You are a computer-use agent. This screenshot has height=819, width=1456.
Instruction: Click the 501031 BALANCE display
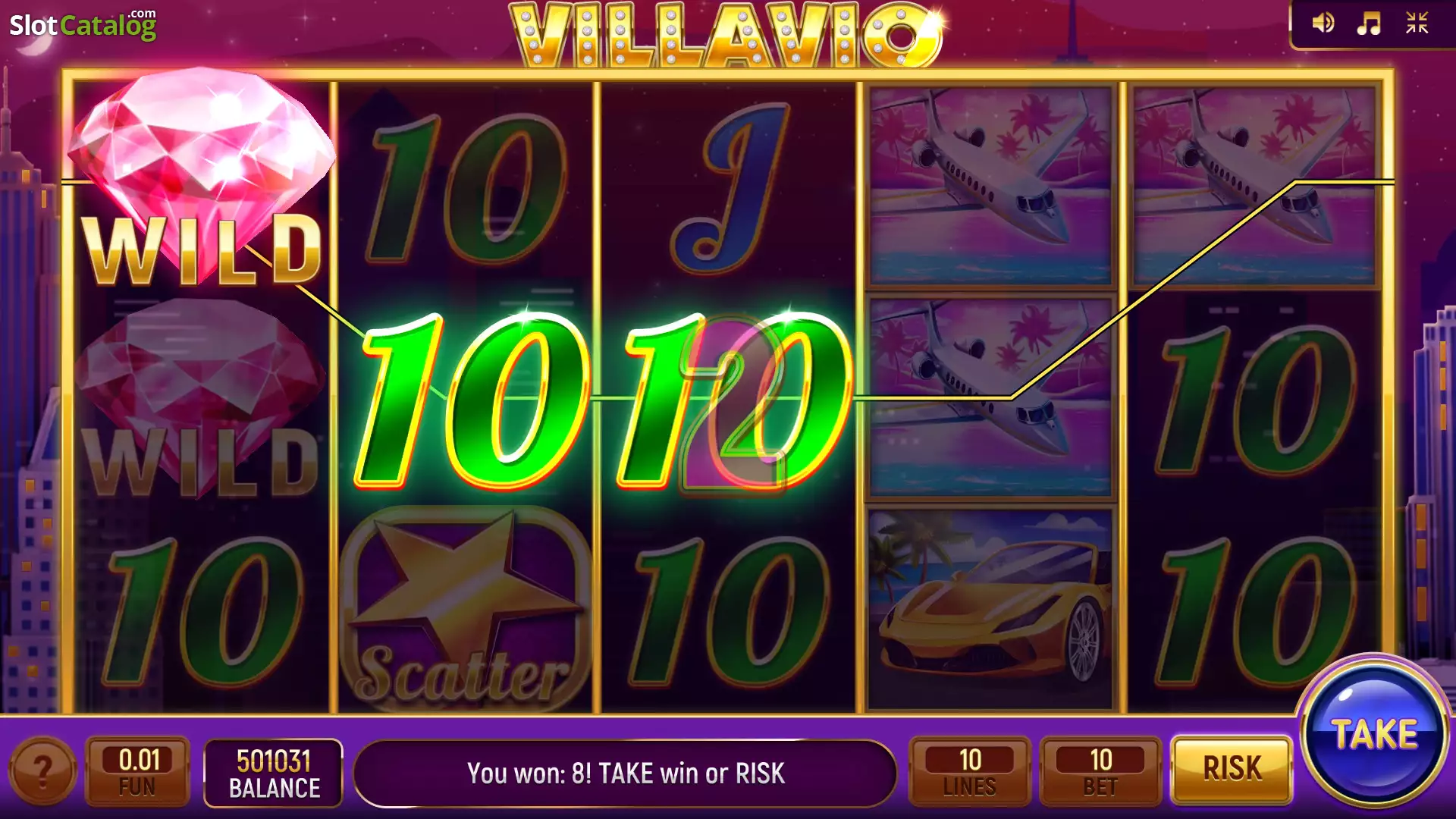pos(274,773)
